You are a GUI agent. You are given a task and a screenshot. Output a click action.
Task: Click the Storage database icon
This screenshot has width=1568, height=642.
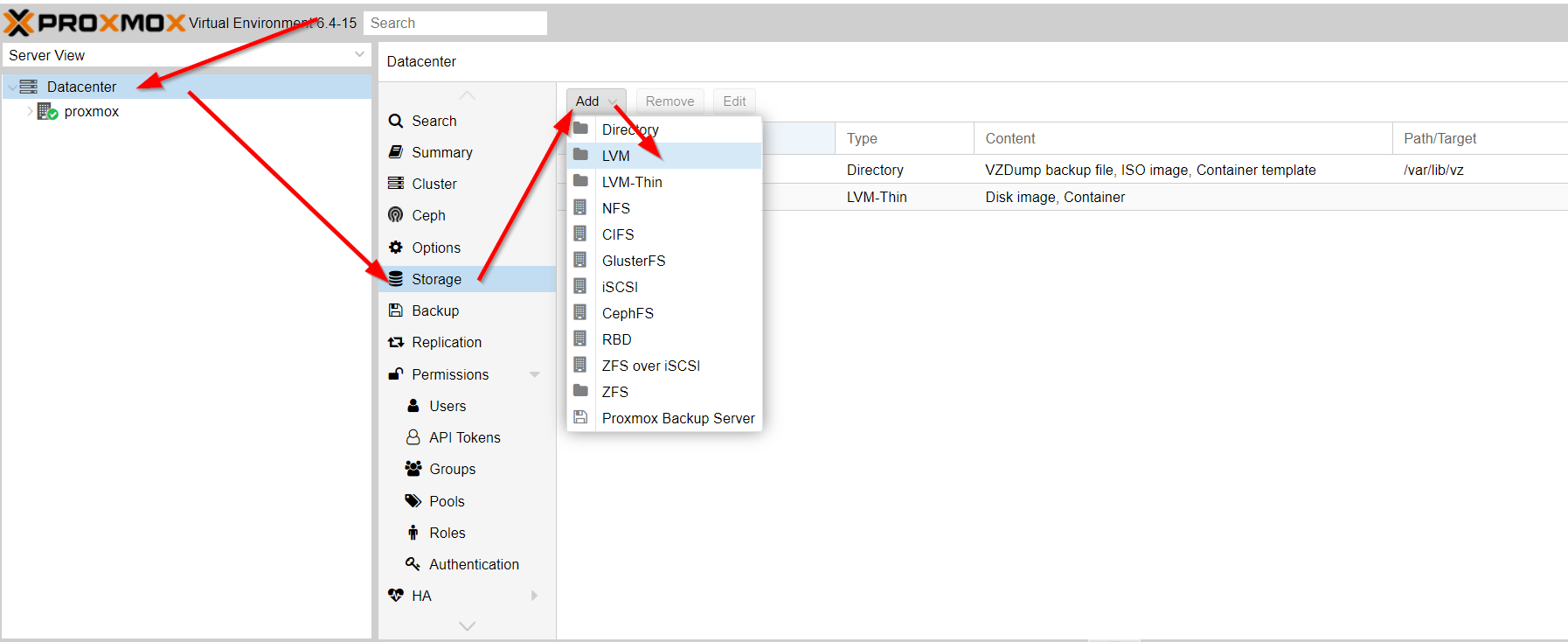tap(396, 279)
